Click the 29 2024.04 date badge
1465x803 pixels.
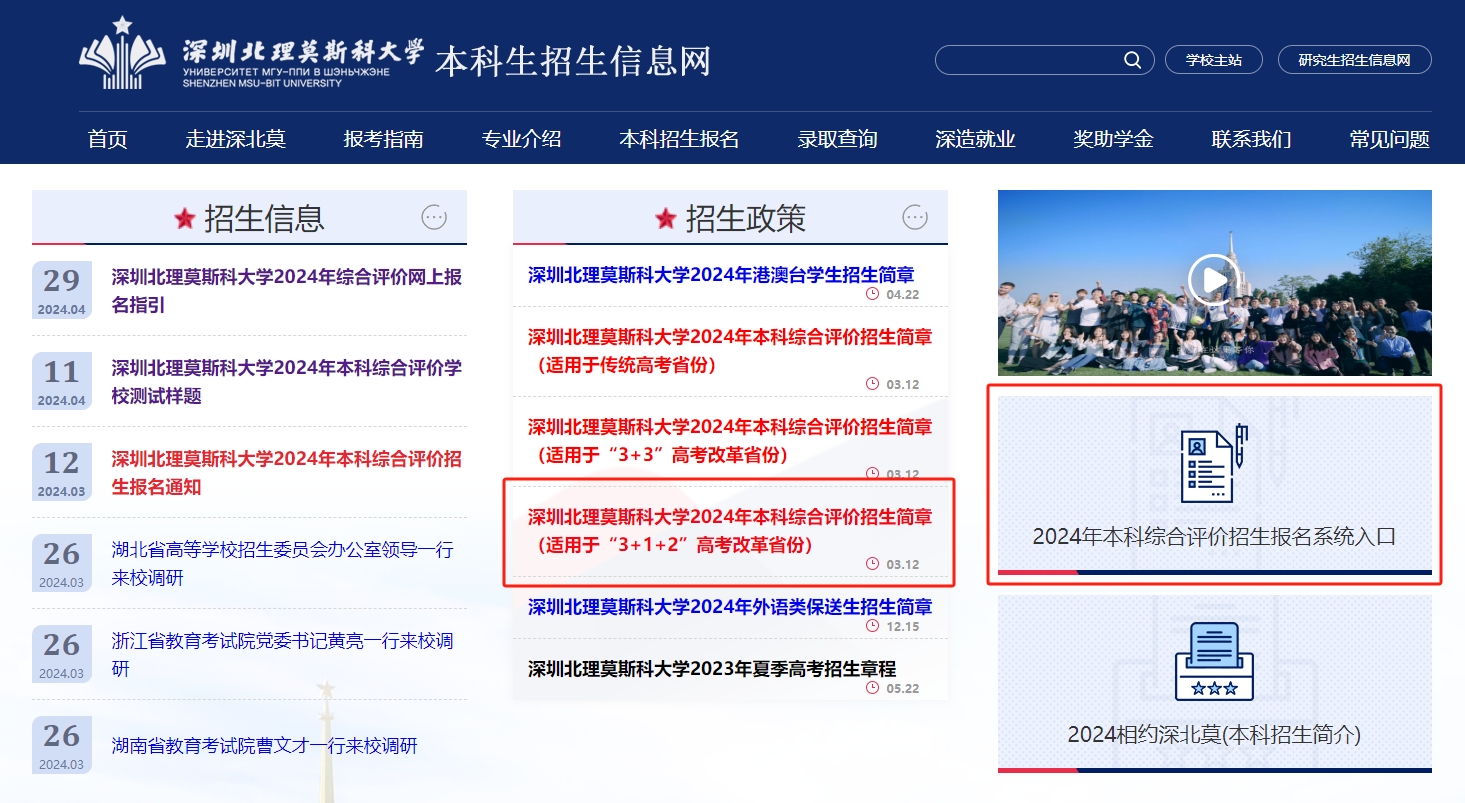pyautogui.click(x=62, y=290)
